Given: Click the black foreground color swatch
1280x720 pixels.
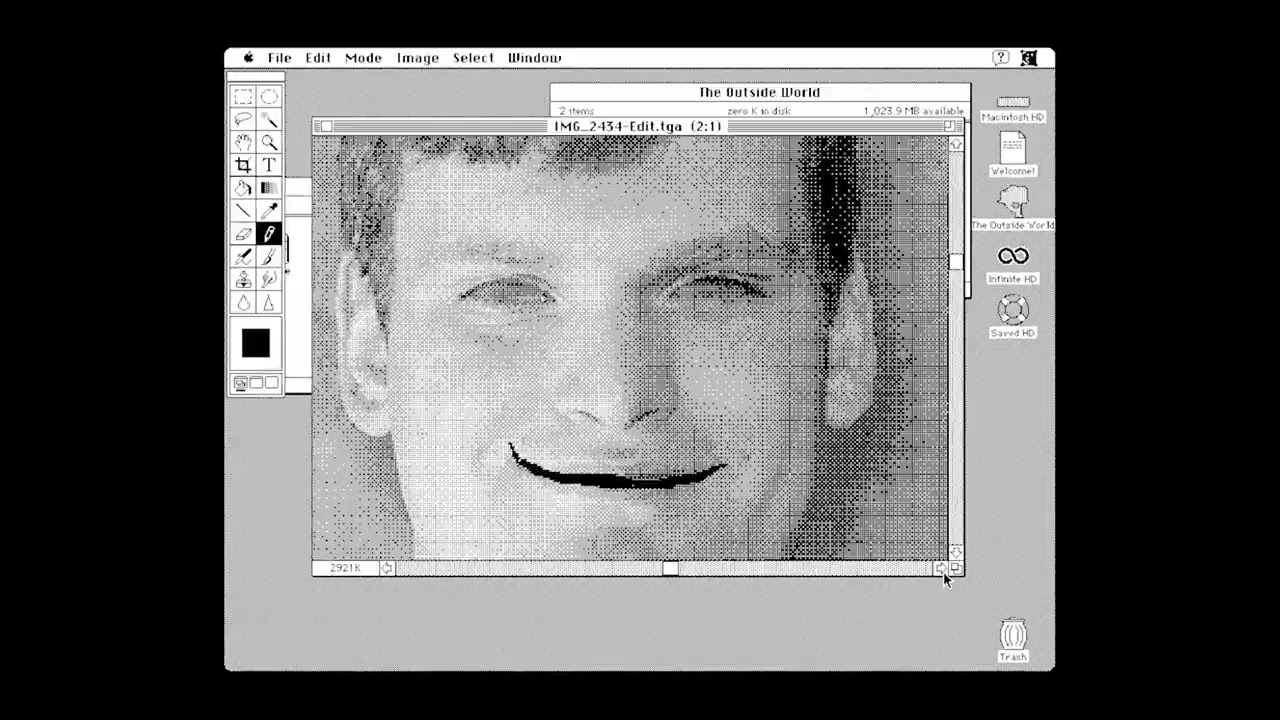Looking at the screenshot, I should click(x=255, y=343).
